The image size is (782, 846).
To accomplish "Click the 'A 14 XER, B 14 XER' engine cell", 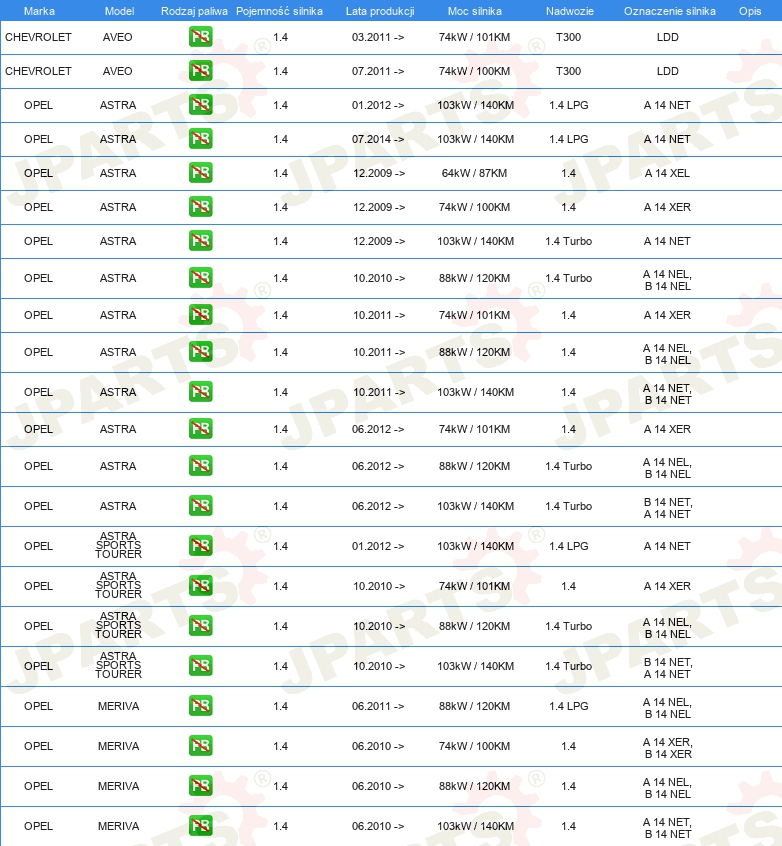I will pos(668,748).
